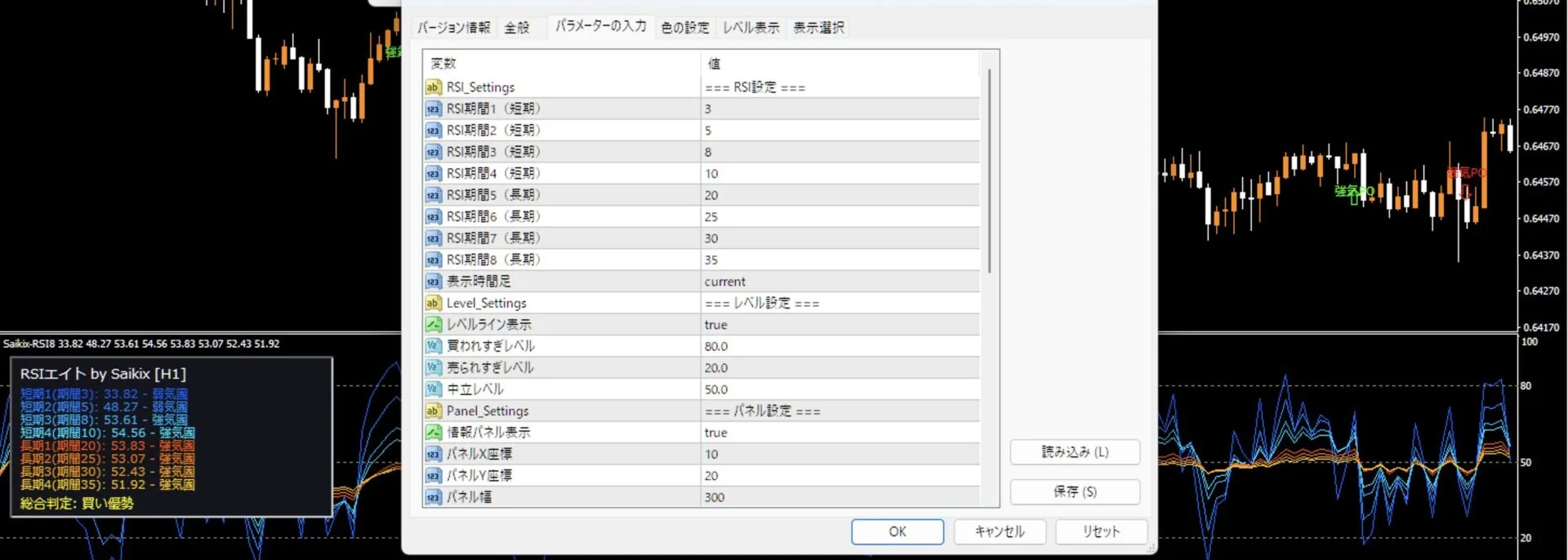Click the 変数 column header
Viewport: 1568px width, 560px height.
[561, 64]
